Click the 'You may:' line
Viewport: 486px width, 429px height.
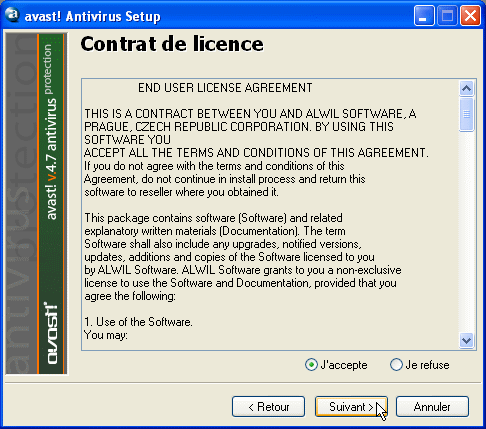tap(106, 335)
